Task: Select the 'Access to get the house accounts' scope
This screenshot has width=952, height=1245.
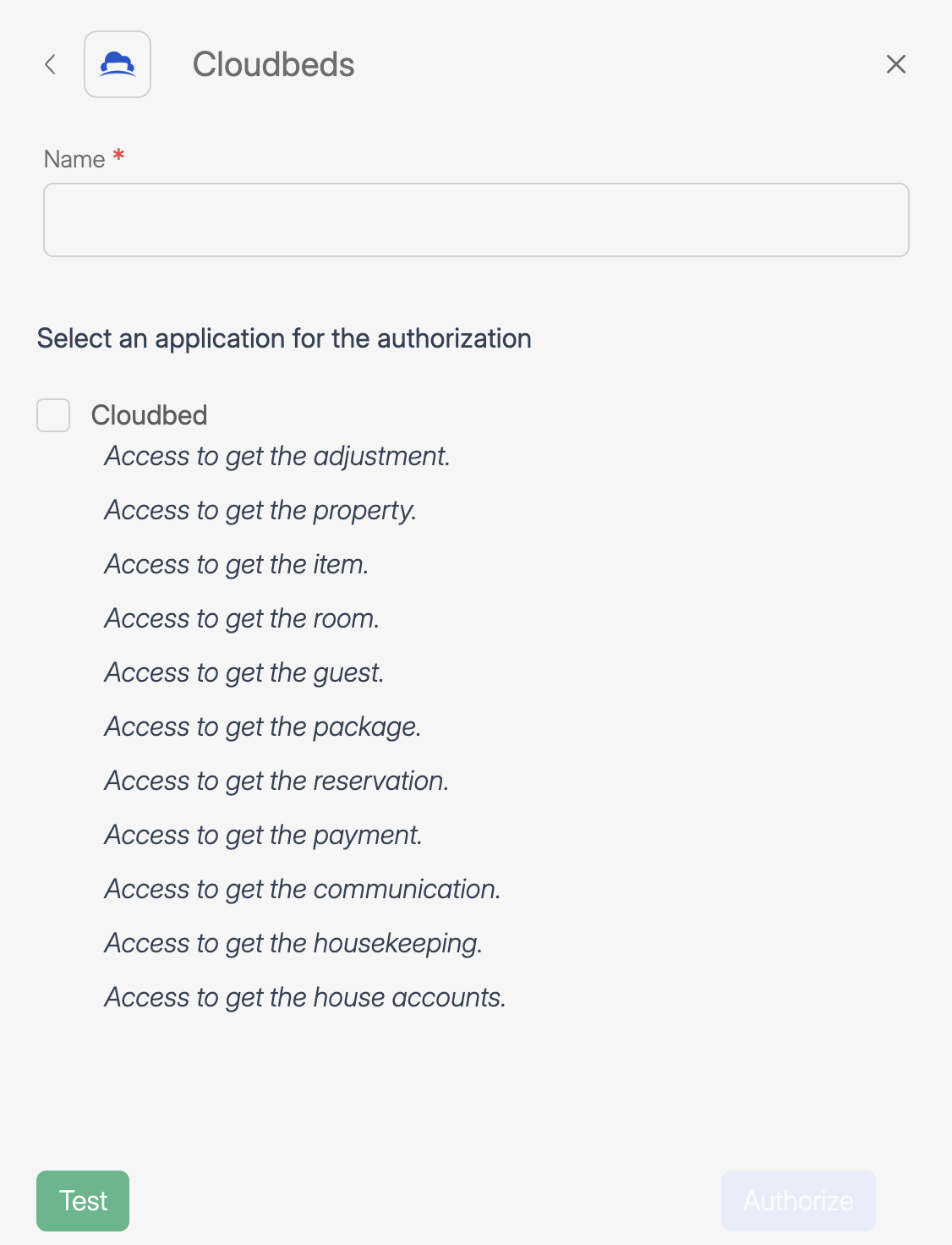Action: 304,997
